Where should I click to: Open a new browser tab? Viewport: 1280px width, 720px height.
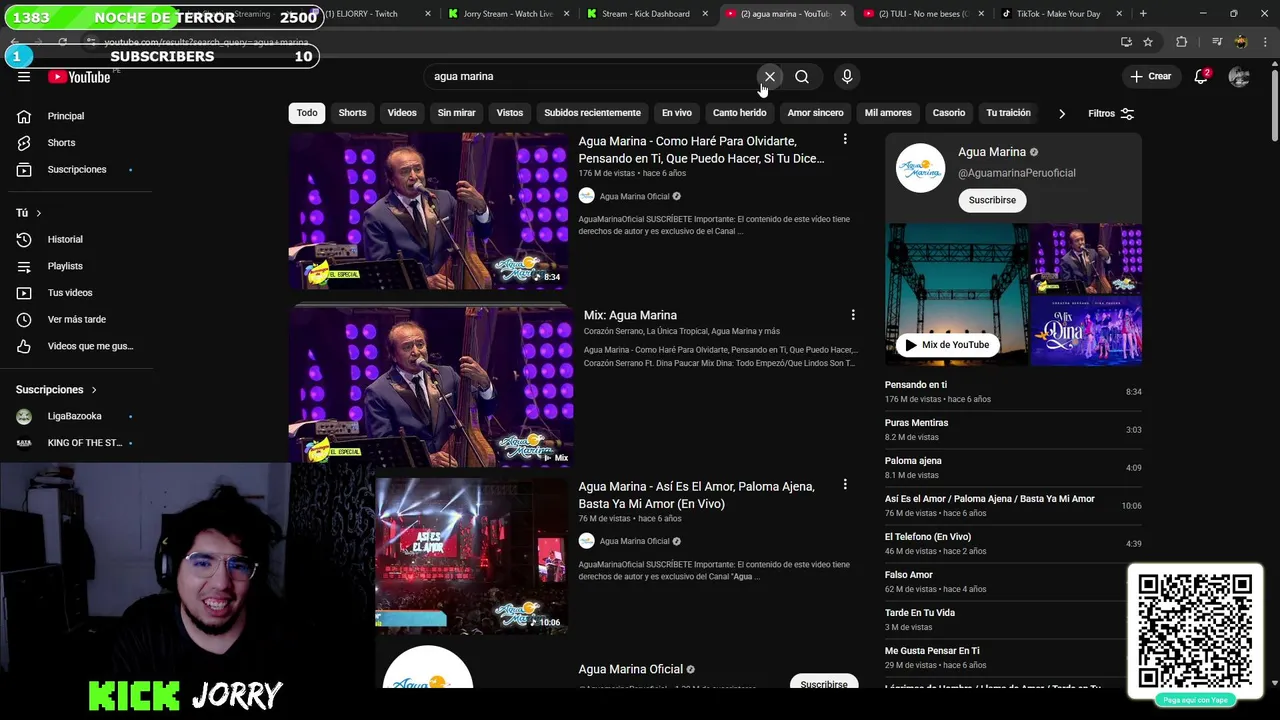click(x=1143, y=14)
